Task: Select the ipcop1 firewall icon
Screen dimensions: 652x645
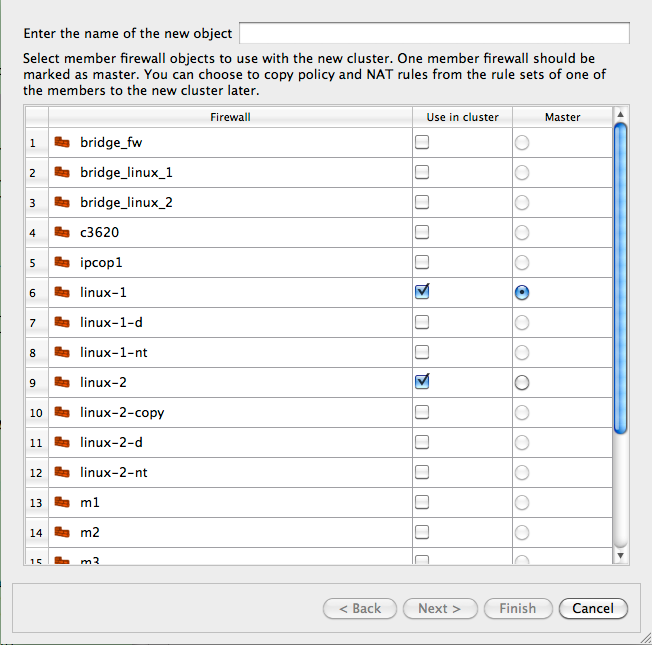Action: 62,263
